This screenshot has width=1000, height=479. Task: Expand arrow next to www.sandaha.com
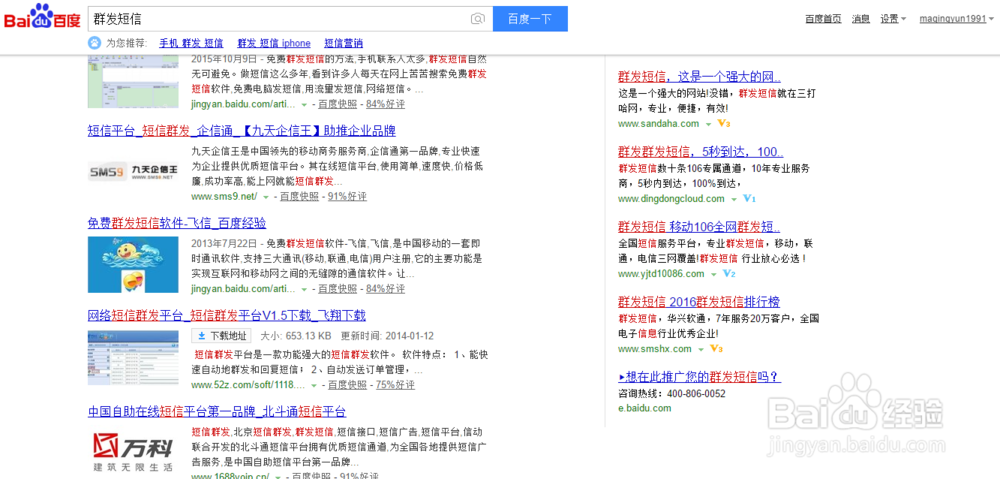click(707, 124)
